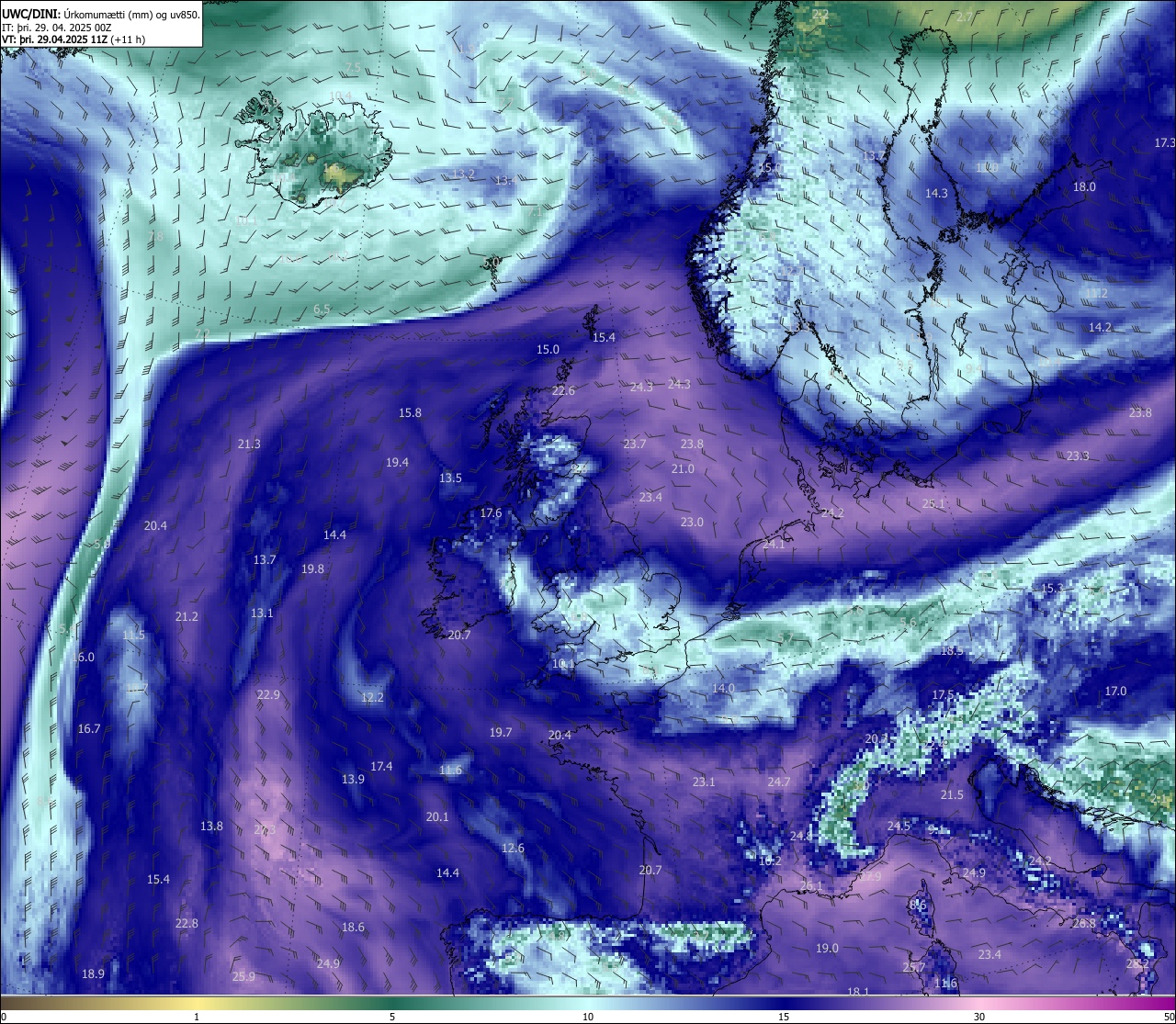Image resolution: width=1176 pixels, height=1024 pixels.
Task: Click the 15.3 value label
Action: pos(1053,588)
